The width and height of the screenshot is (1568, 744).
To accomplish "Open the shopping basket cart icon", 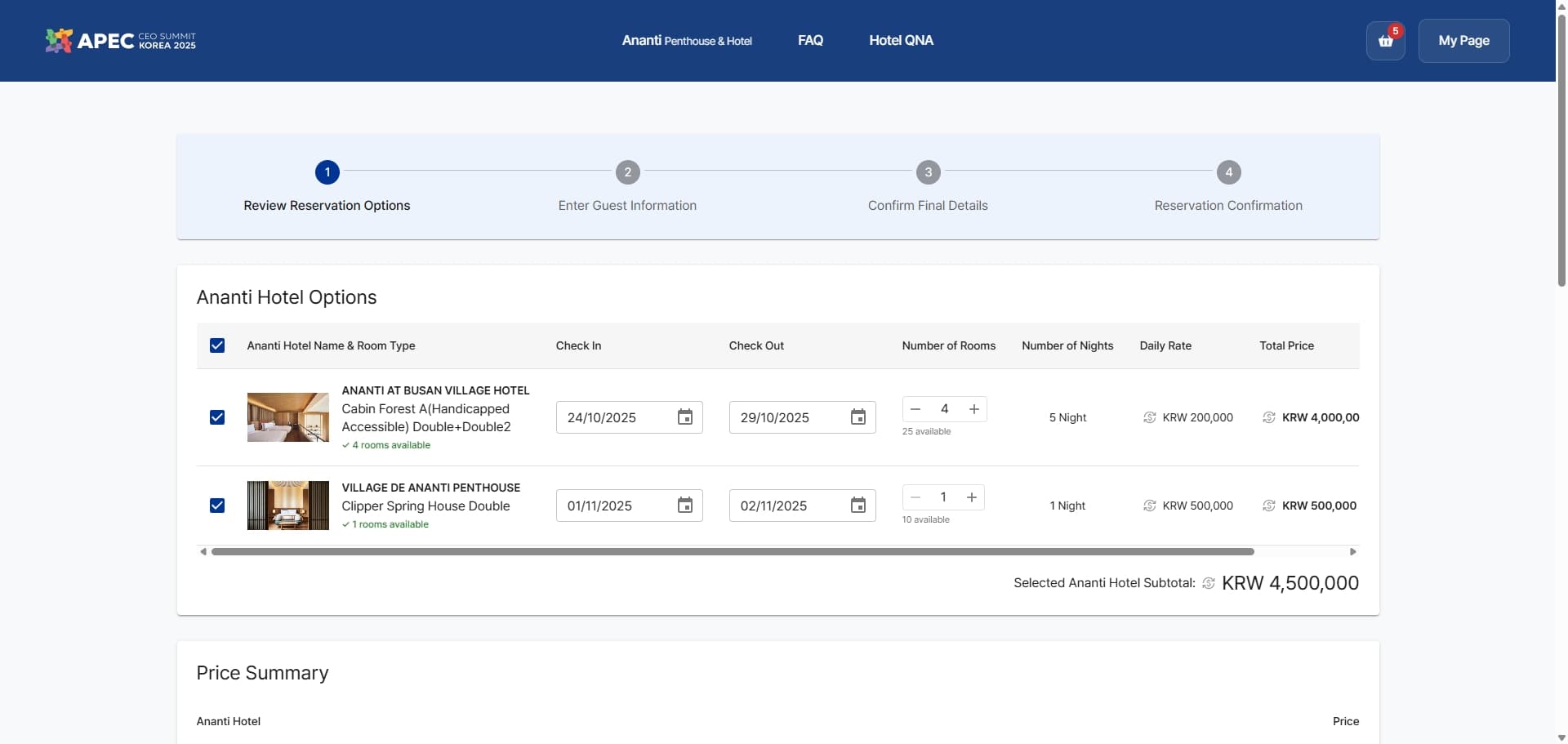I will tap(1385, 41).
